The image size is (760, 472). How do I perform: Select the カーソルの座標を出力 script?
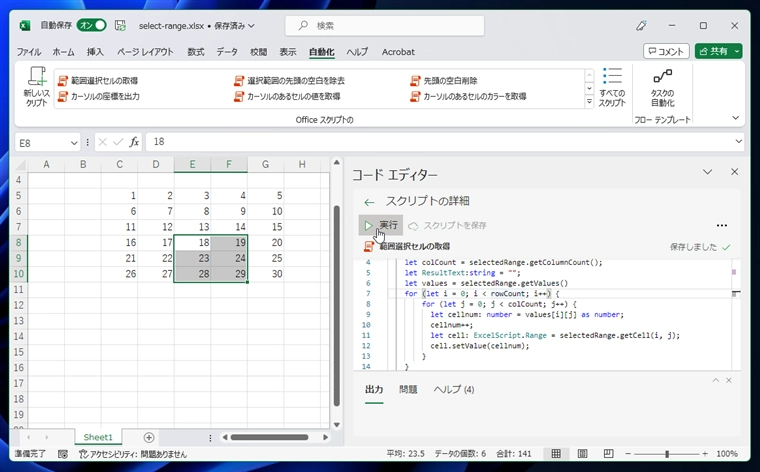pyautogui.click(x=99, y=96)
